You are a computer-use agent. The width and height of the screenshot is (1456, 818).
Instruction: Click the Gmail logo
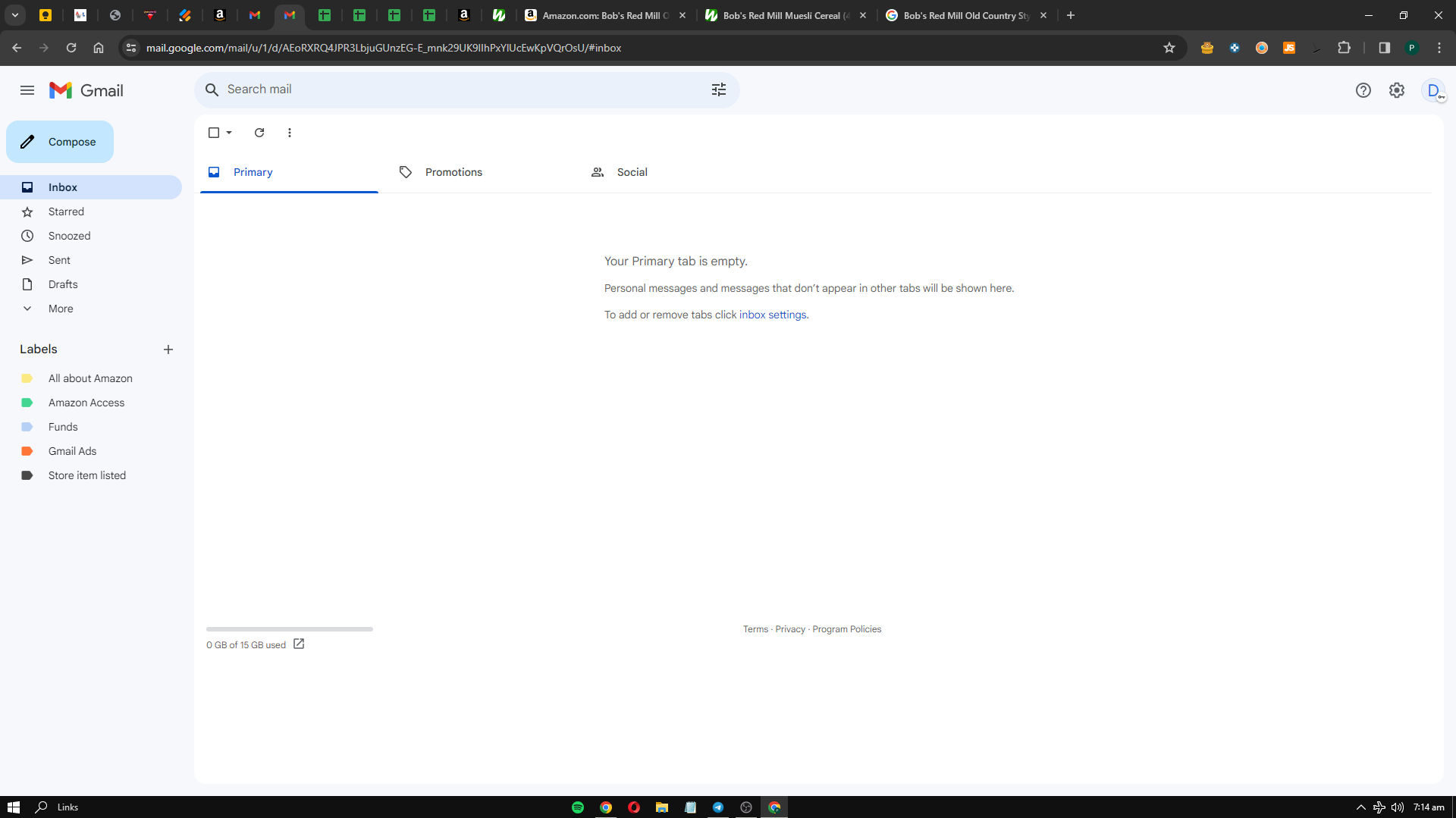(86, 90)
